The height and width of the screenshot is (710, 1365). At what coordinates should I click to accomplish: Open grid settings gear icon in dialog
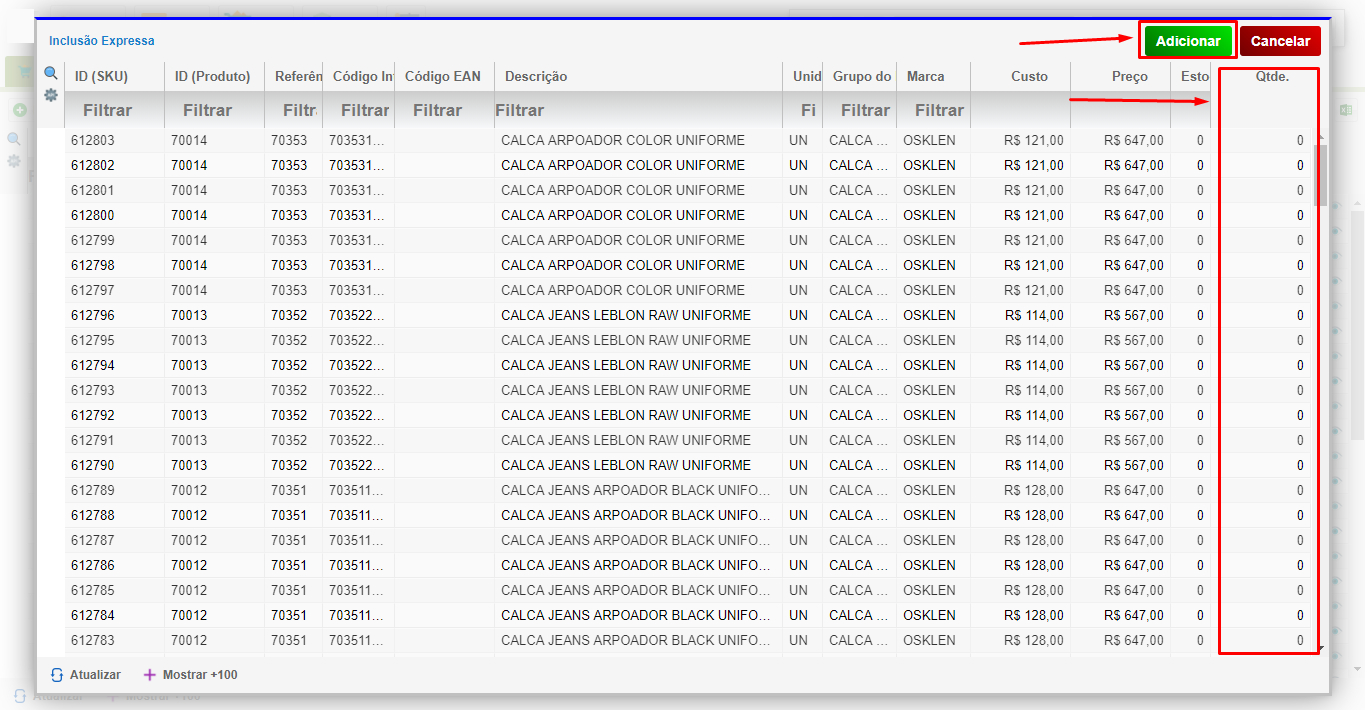click(x=51, y=95)
